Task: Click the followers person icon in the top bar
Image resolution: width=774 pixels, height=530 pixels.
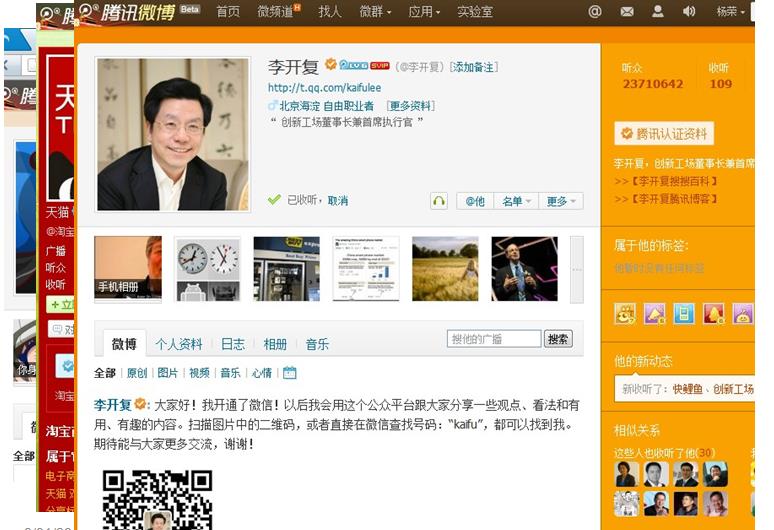Action: click(658, 11)
